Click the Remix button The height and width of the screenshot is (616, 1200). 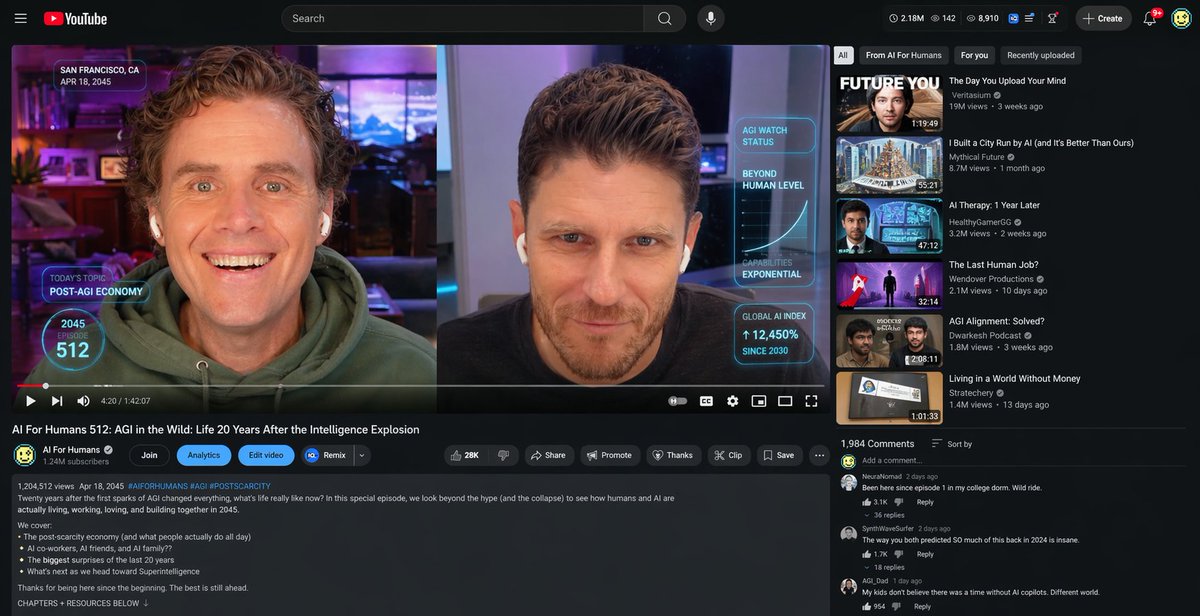pos(326,455)
